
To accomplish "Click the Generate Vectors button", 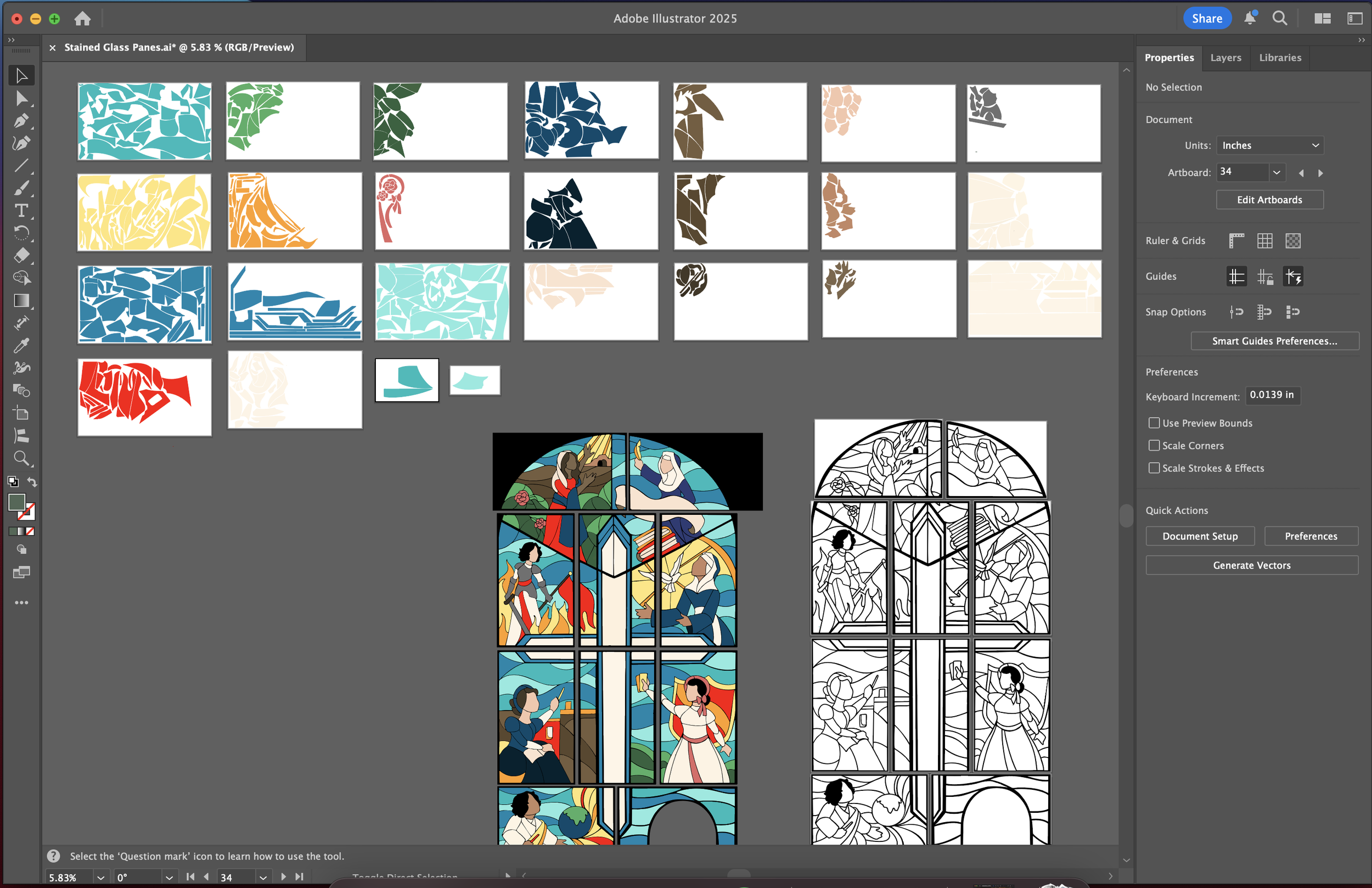I will 1251,565.
